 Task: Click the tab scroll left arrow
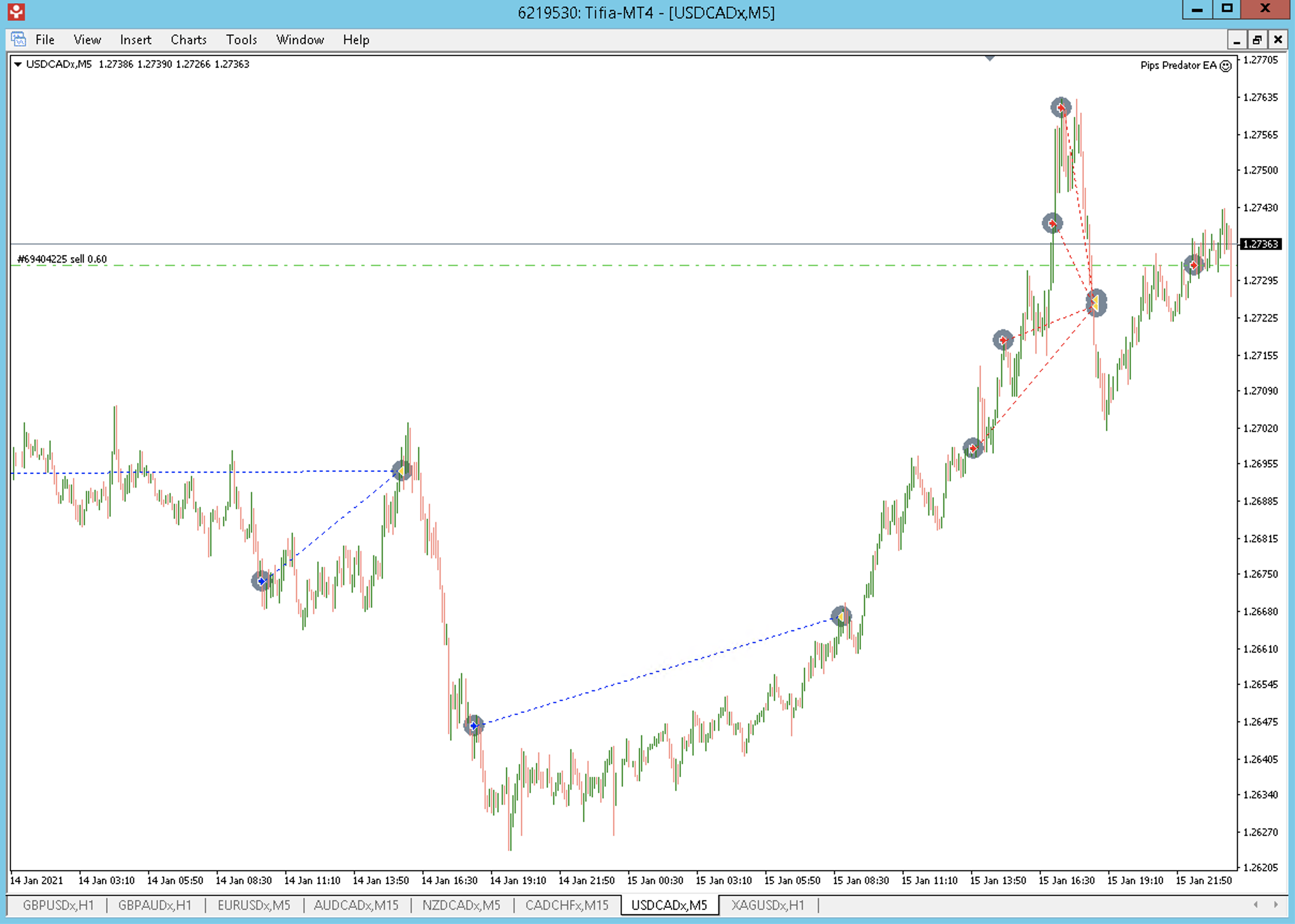pos(1256,905)
